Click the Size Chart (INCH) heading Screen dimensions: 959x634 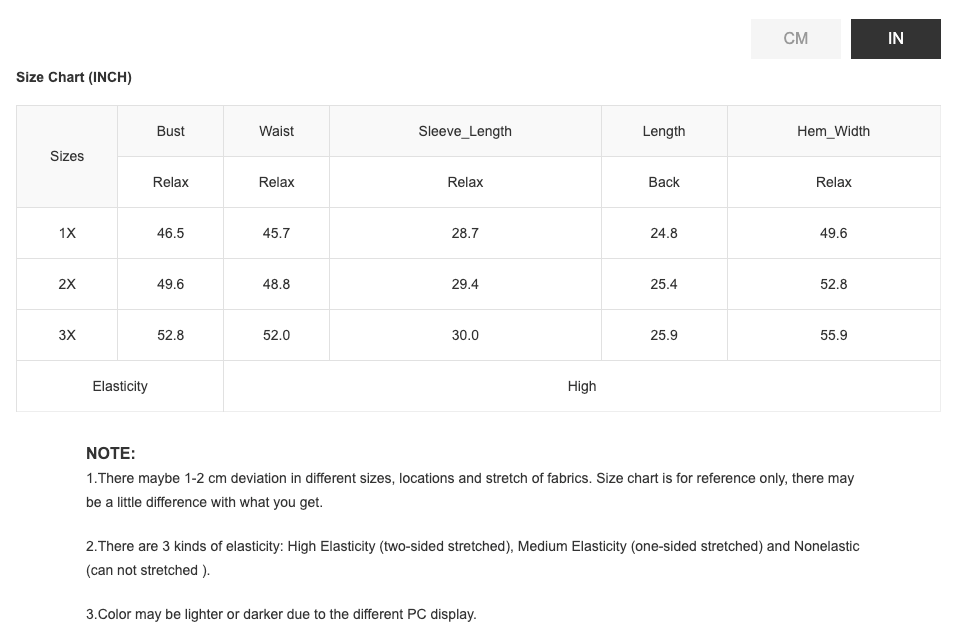click(74, 77)
